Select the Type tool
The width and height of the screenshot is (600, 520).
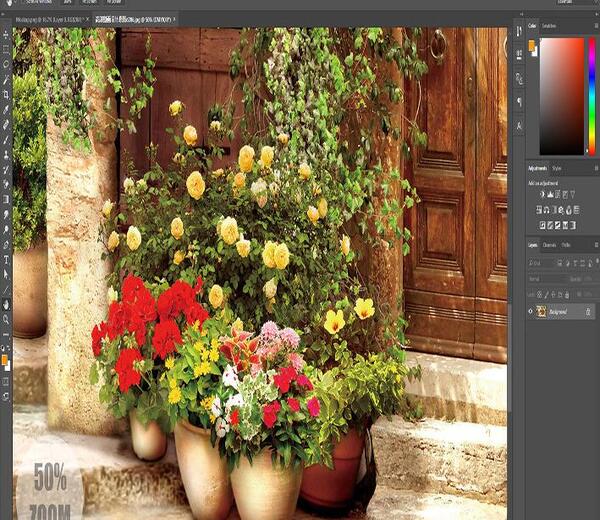[x=6, y=260]
